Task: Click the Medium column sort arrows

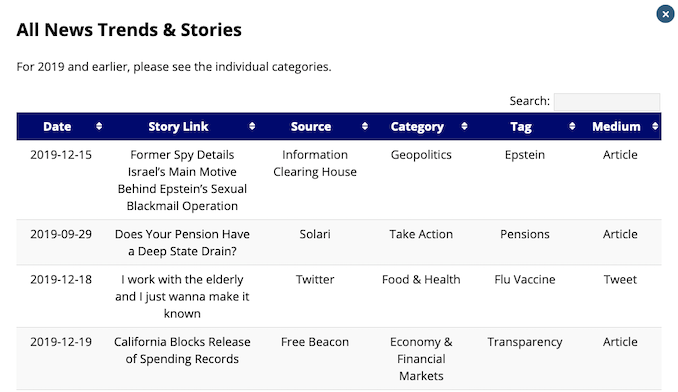Action: (x=655, y=126)
